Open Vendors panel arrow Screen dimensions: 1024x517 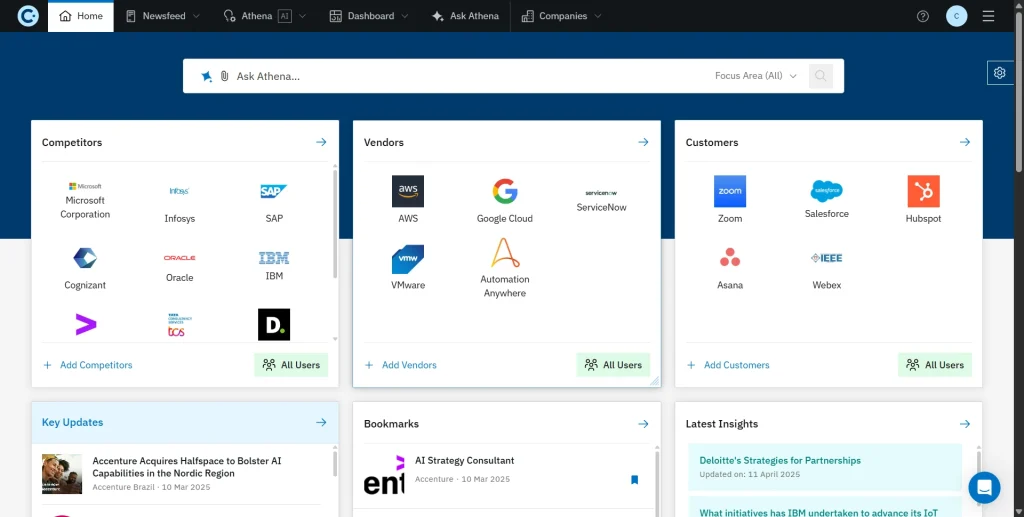pyautogui.click(x=643, y=142)
